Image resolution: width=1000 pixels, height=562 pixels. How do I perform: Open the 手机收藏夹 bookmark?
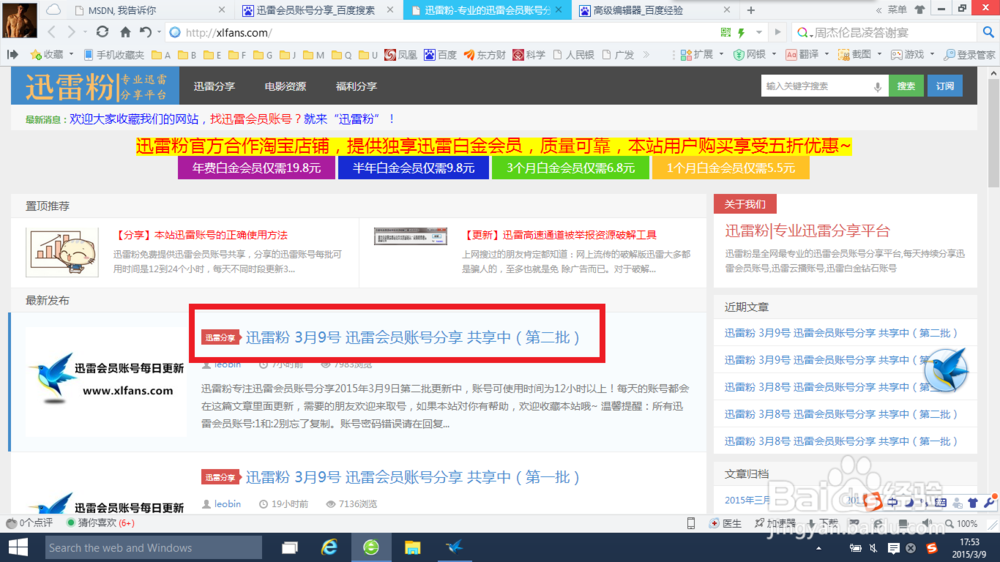114,55
